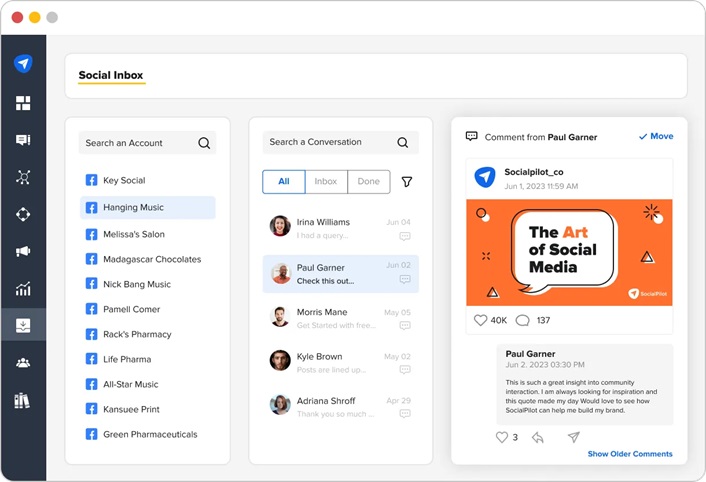Select Life Pharma account

[148, 360]
